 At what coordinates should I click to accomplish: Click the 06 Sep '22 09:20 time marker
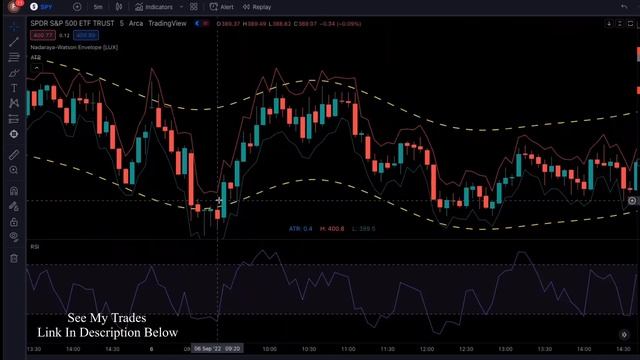coord(217,349)
